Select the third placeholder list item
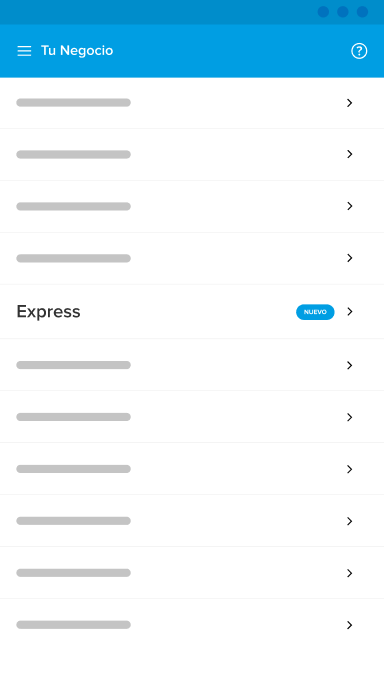 pos(192,206)
